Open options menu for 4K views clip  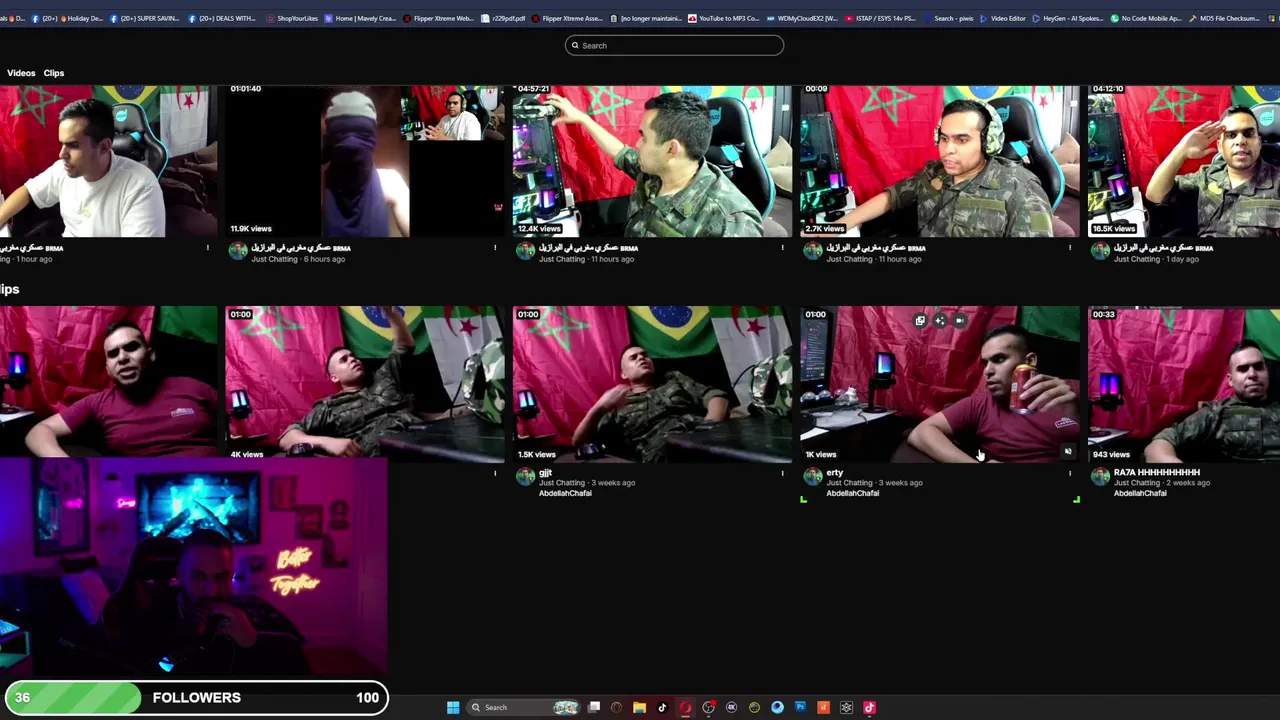coord(495,473)
